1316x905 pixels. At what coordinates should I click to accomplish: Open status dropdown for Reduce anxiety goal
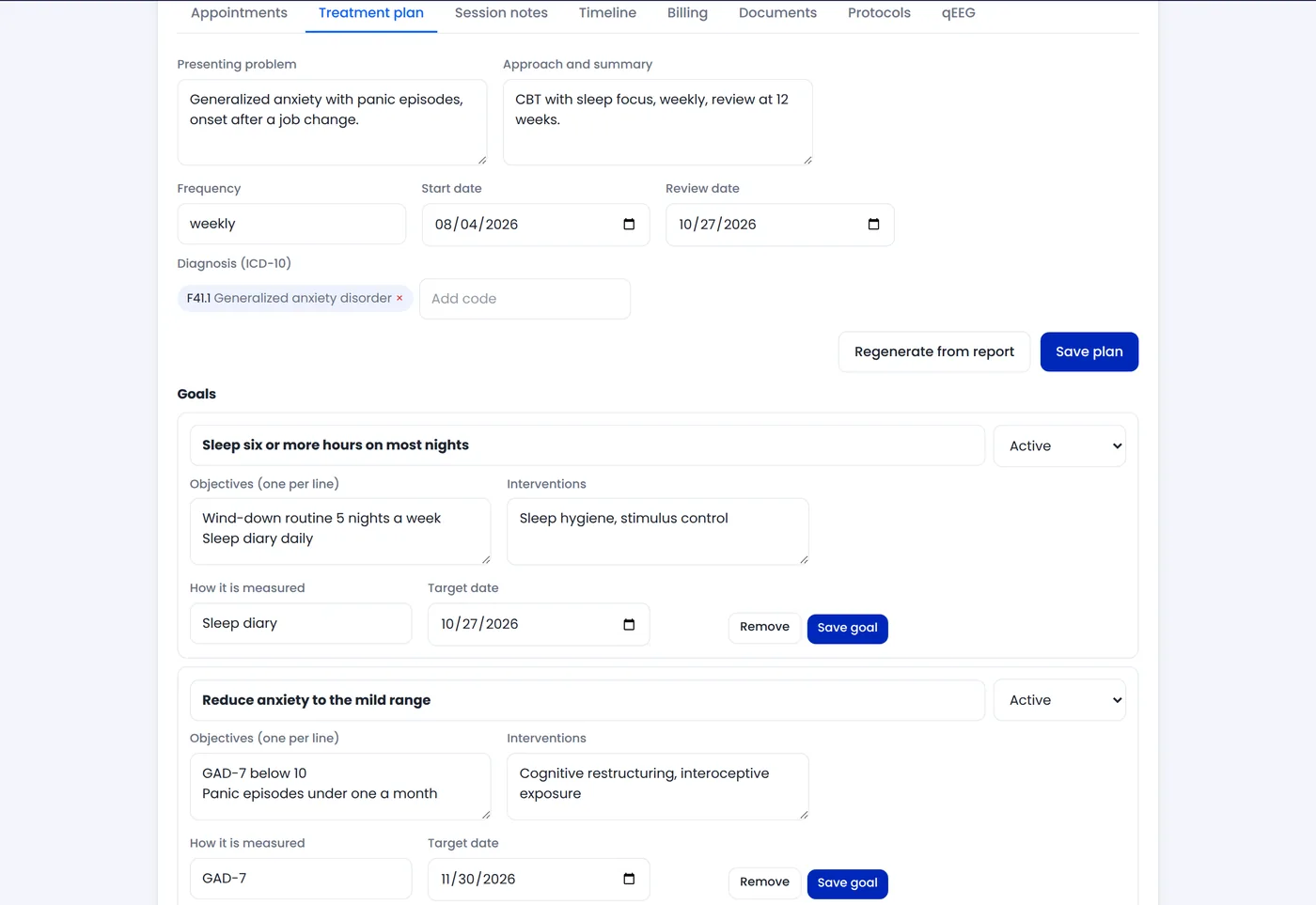pyautogui.click(x=1059, y=700)
